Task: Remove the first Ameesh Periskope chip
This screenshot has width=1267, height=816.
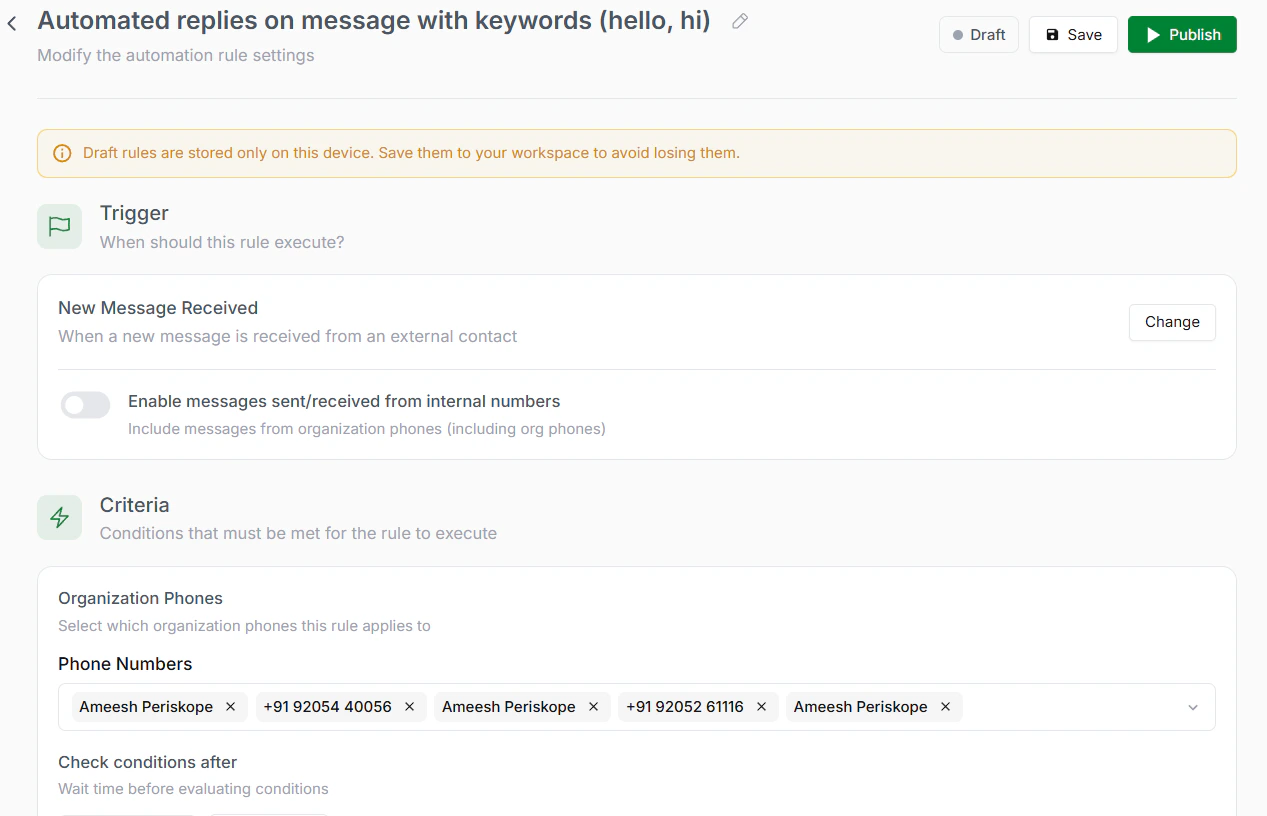Action: pos(230,706)
